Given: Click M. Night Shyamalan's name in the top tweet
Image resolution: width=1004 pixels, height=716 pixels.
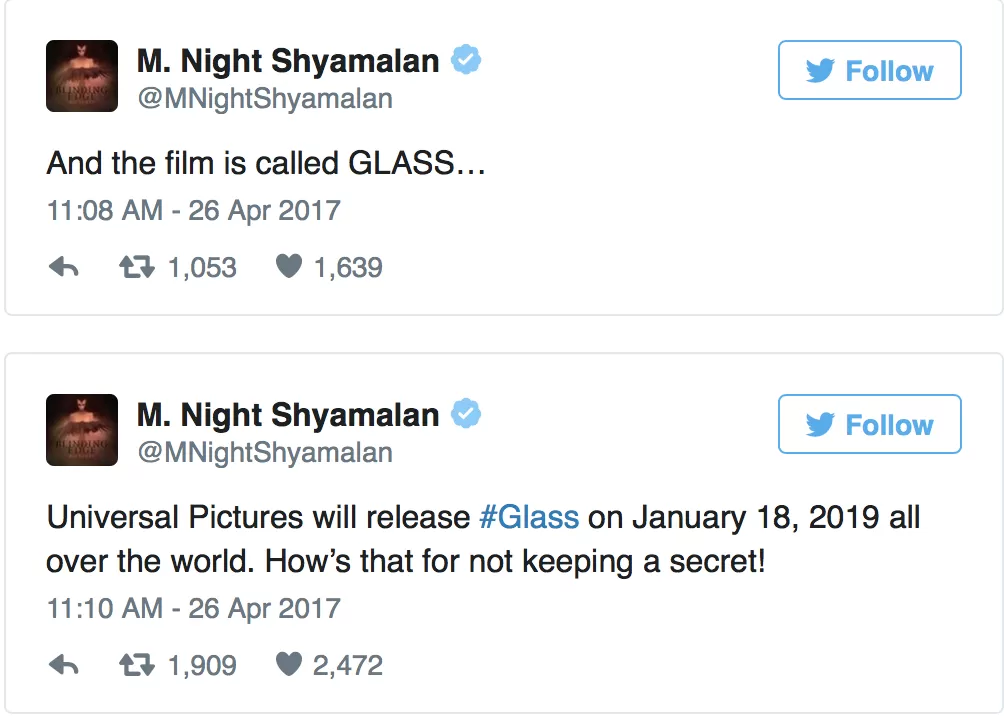Looking at the screenshot, I should pyautogui.click(x=288, y=61).
